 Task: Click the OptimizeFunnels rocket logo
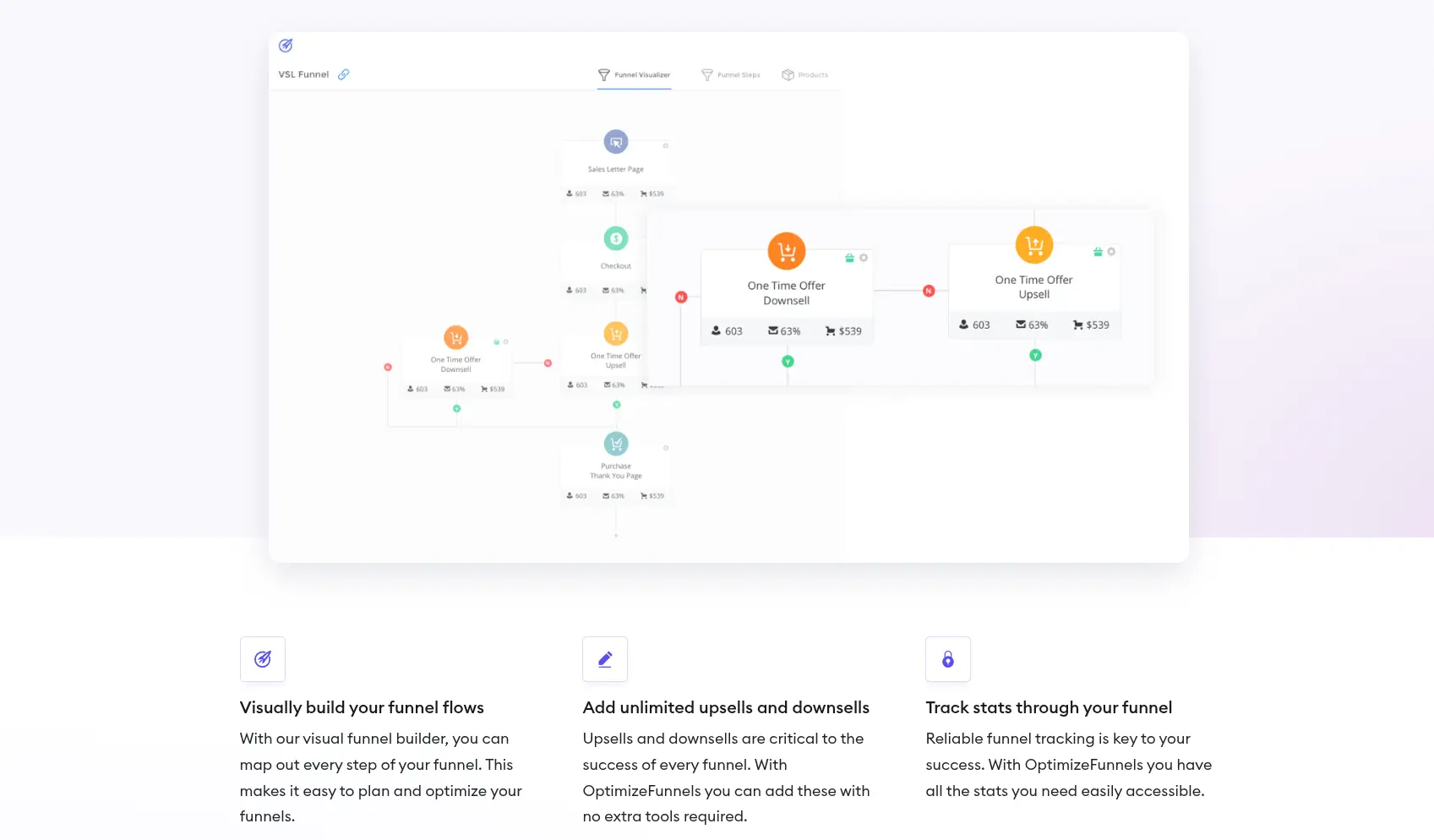[x=286, y=46]
